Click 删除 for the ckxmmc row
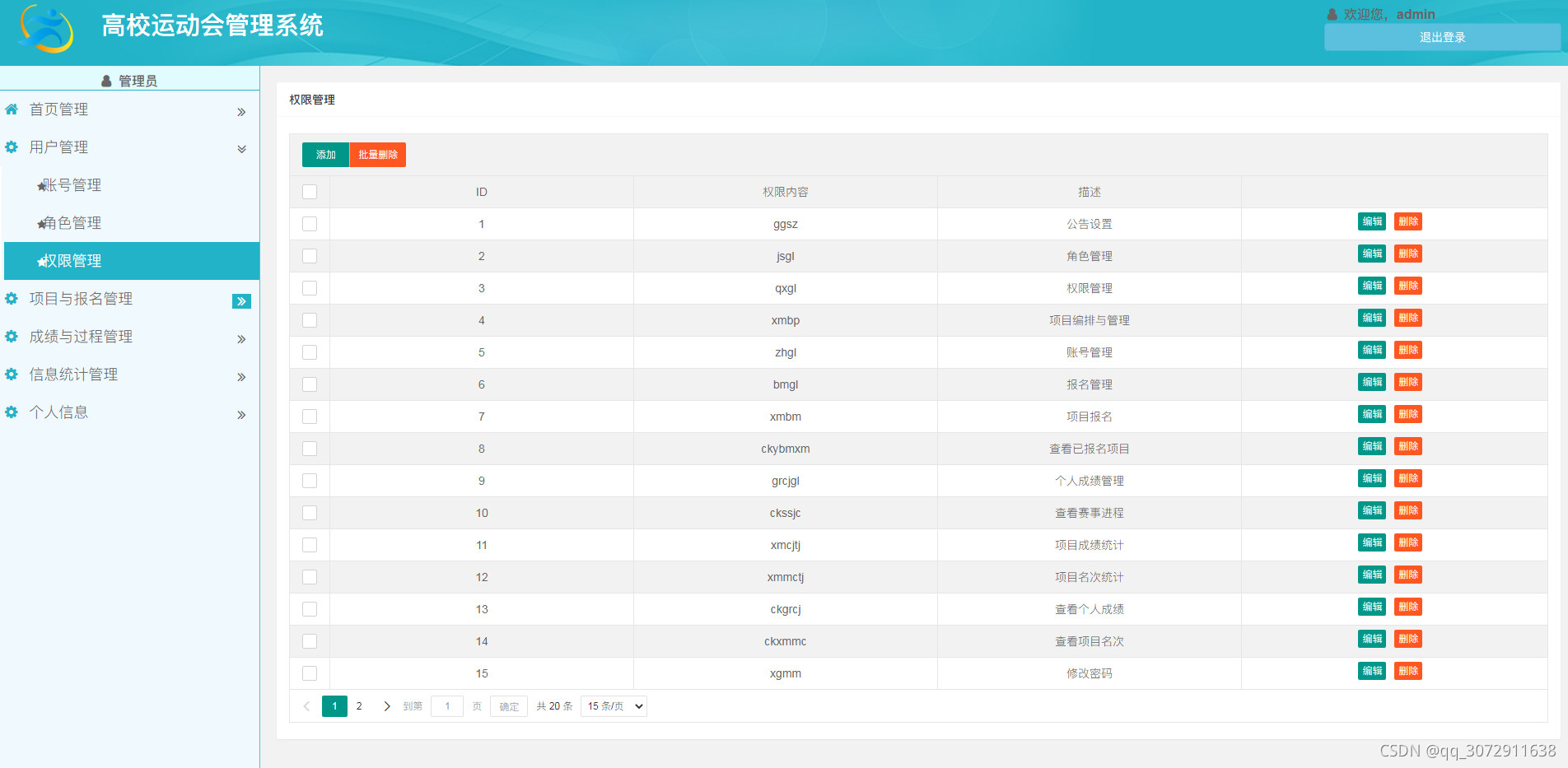 point(1408,639)
